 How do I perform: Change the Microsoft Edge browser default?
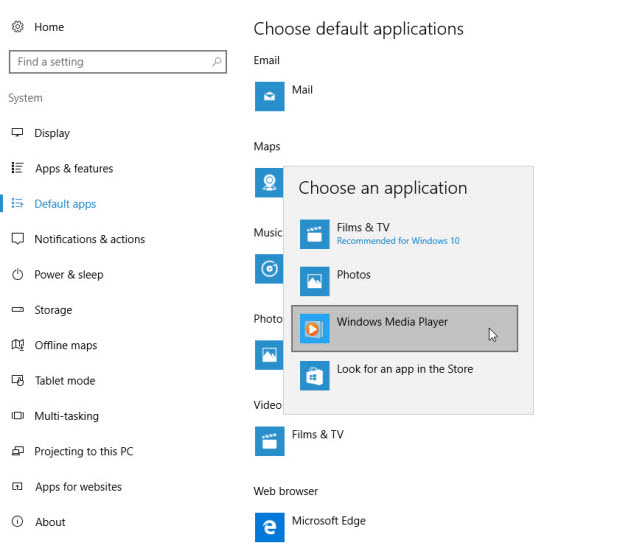pos(329,521)
